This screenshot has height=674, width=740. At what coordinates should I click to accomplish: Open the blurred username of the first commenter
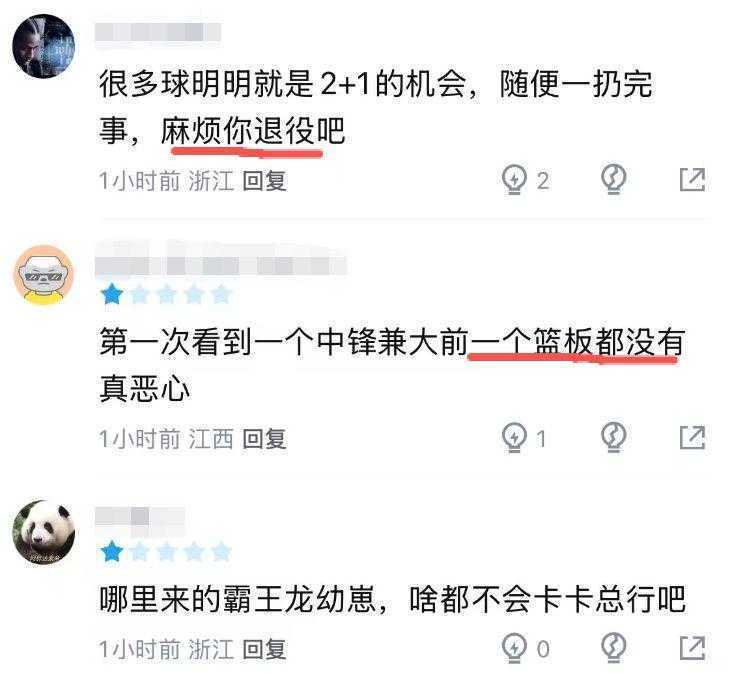[x=158, y=33]
